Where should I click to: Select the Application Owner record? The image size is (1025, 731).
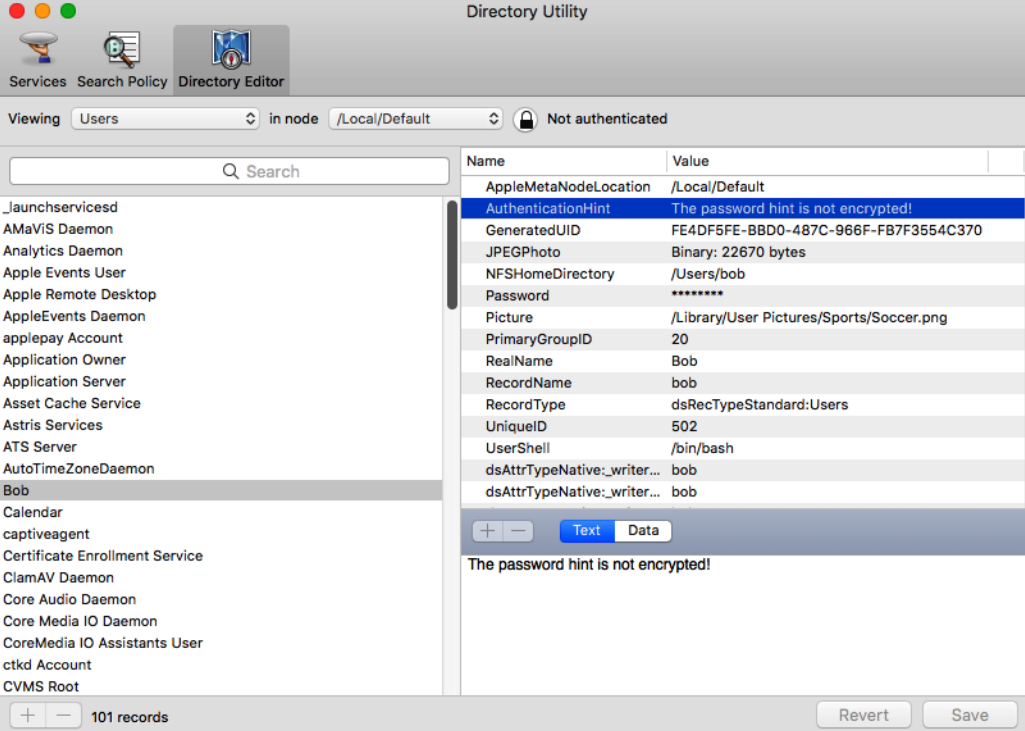point(221,360)
